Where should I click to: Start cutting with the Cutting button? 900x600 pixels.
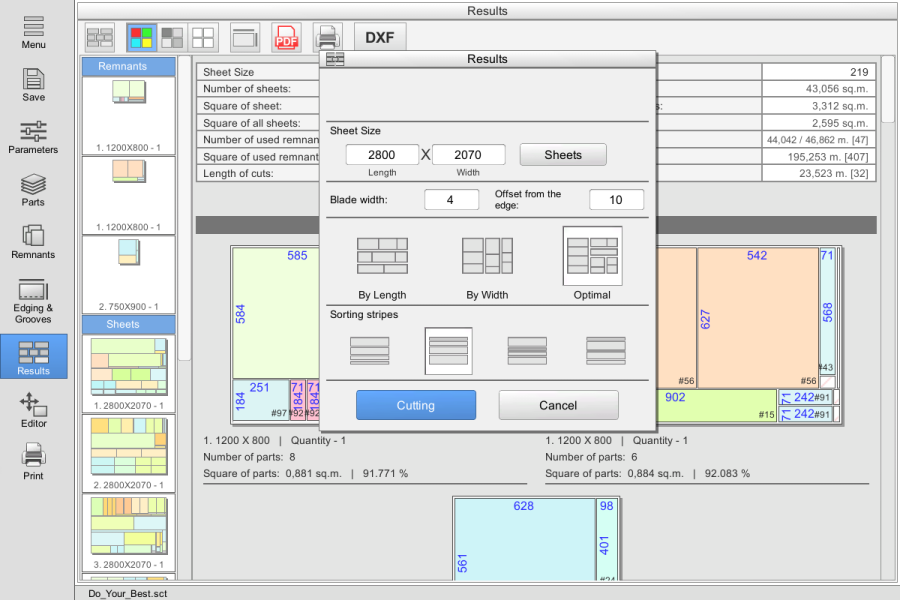pyautogui.click(x=416, y=405)
